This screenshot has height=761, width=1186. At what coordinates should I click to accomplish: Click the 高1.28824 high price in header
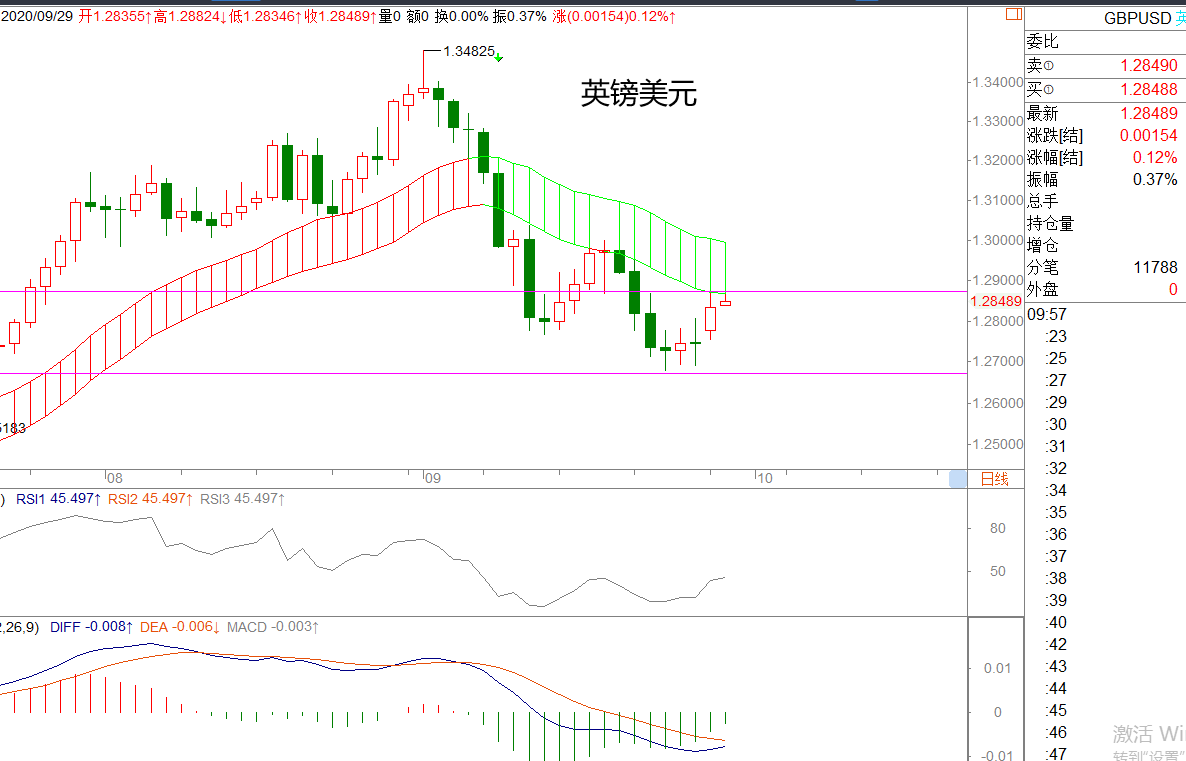tap(191, 16)
